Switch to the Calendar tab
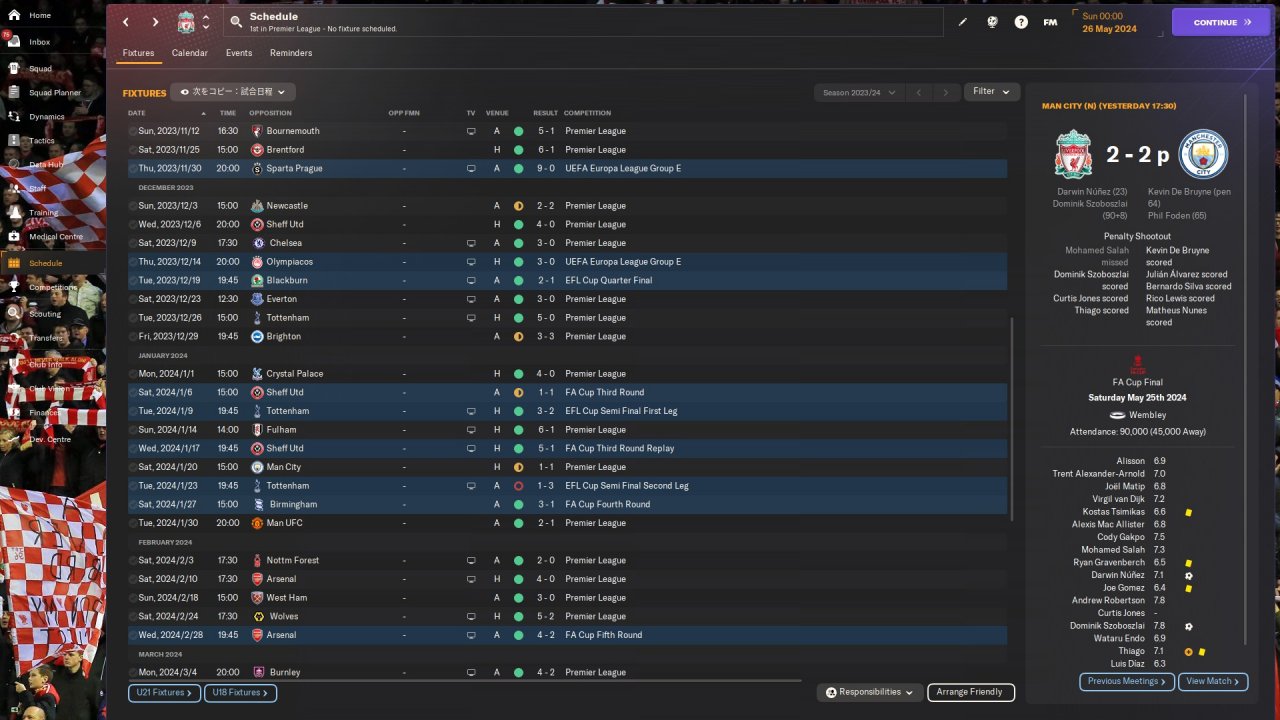Viewport: 1280px width, 720px height. pos(190,53)
